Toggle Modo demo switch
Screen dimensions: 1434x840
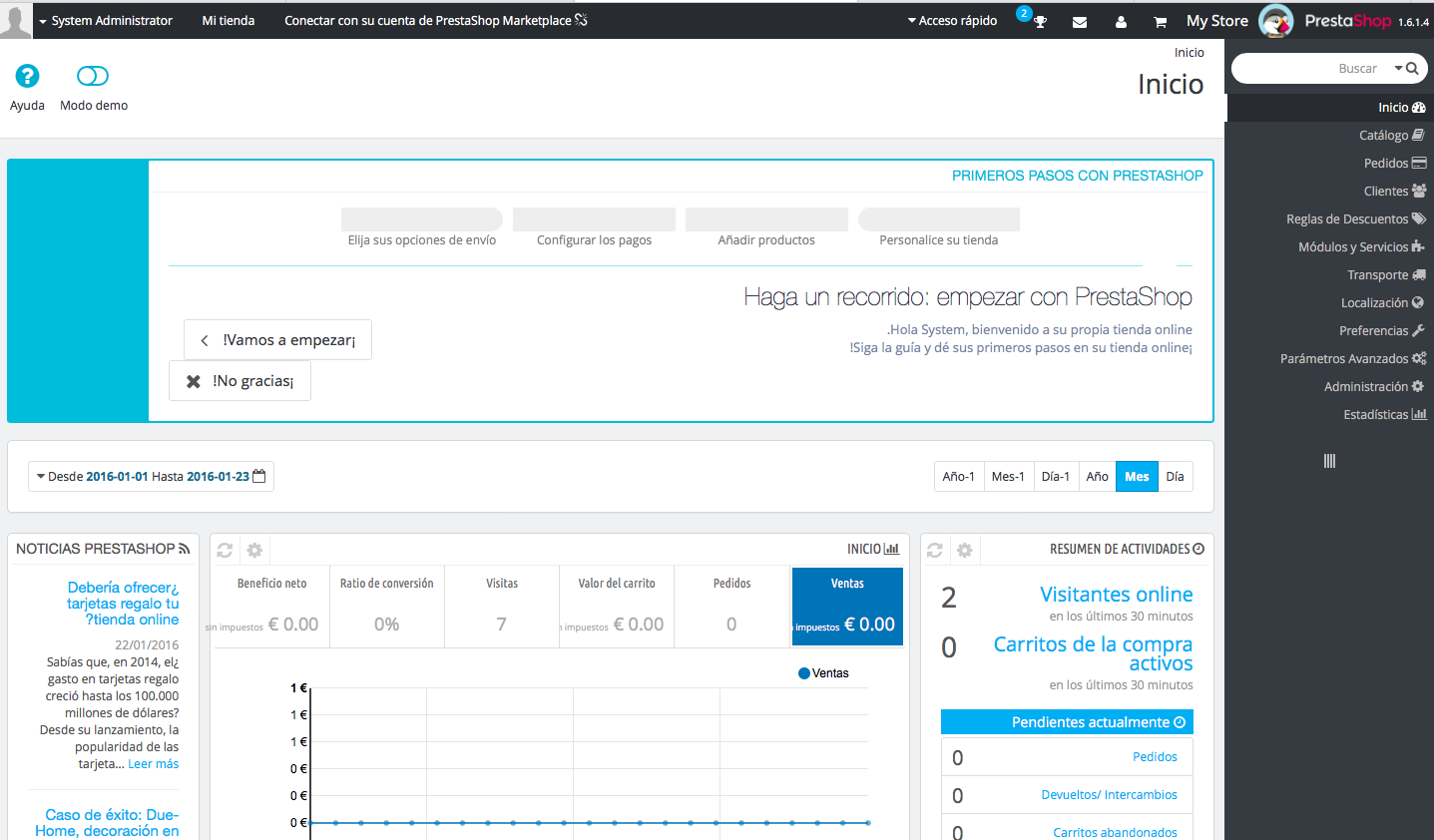coord(93,76)
